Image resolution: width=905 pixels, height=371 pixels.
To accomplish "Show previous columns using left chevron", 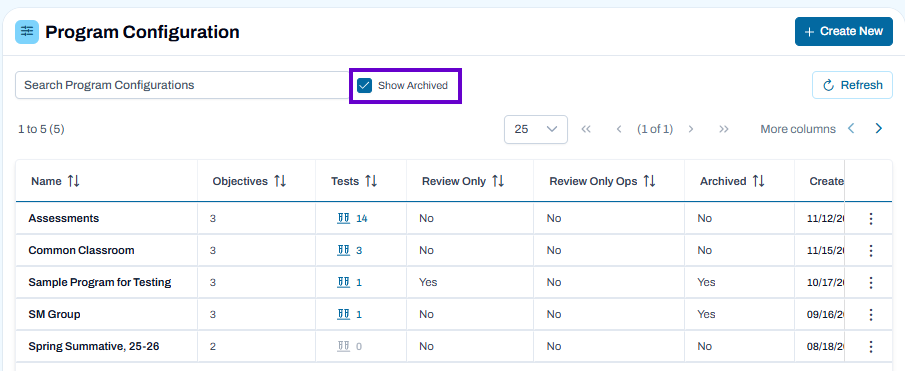I will tap(851, 129).
